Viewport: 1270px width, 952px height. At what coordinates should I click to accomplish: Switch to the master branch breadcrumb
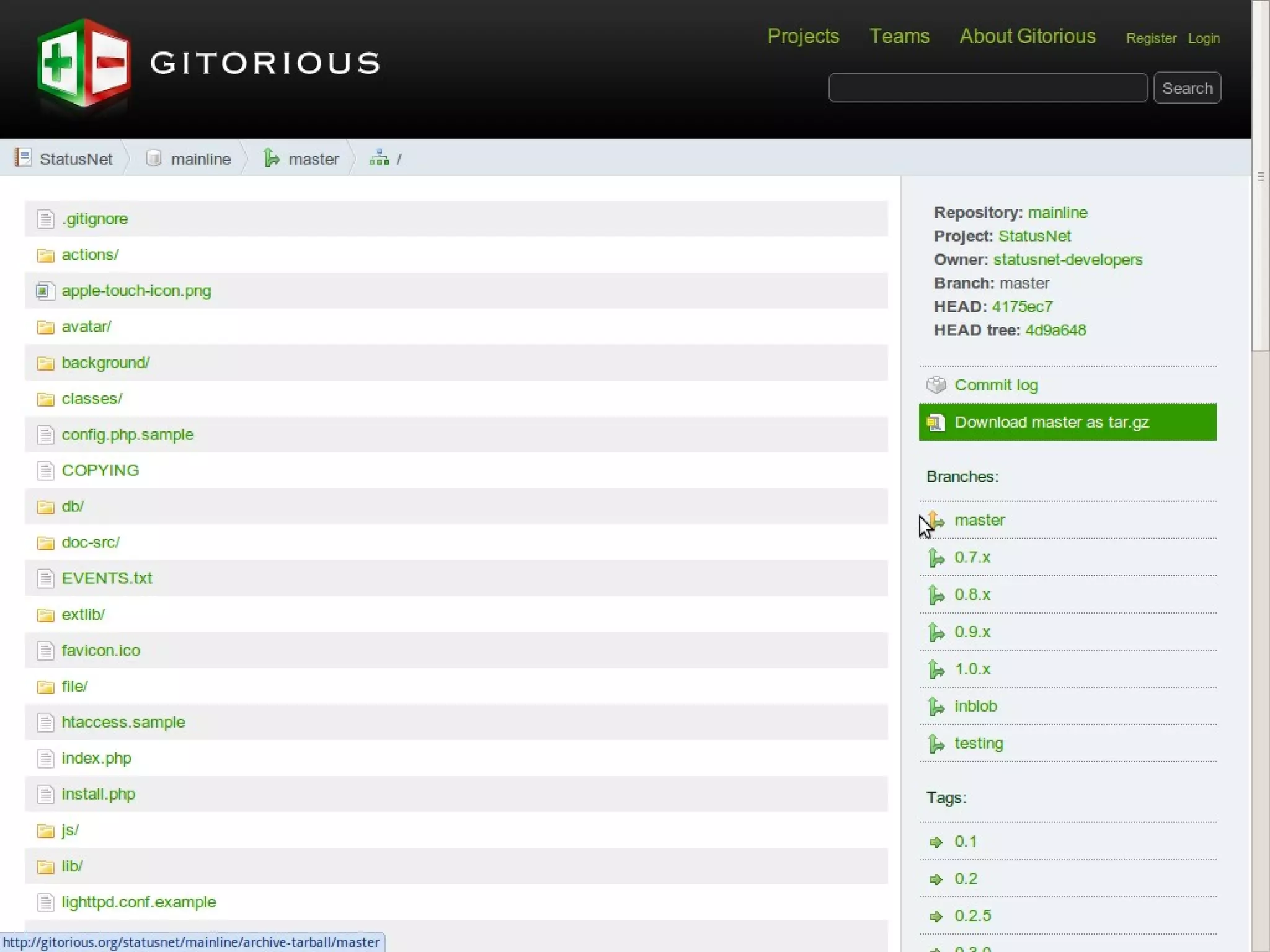[x=313, y=159]
